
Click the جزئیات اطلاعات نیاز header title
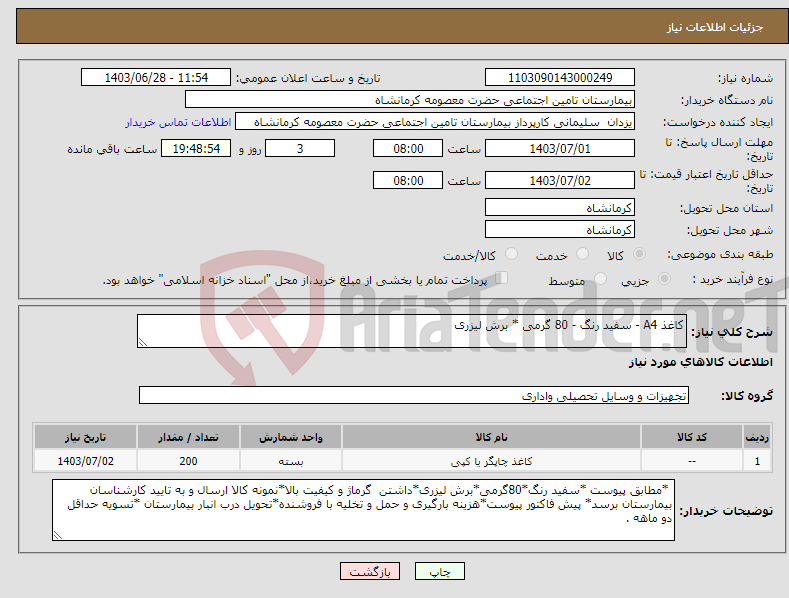[715, 27]
